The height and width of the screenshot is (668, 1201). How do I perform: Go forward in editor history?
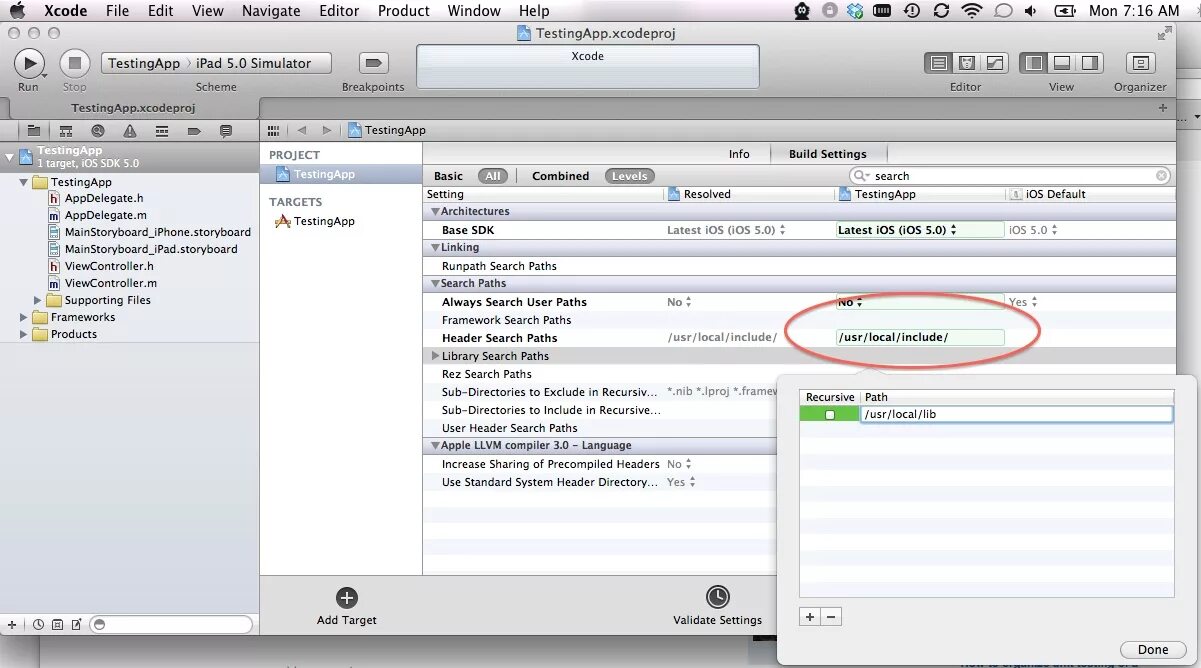click(x=326, y=130)
